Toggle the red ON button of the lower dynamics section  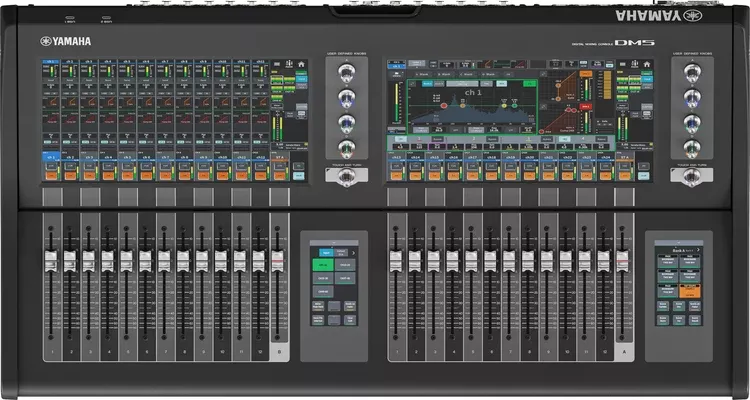tap(586, 106)
